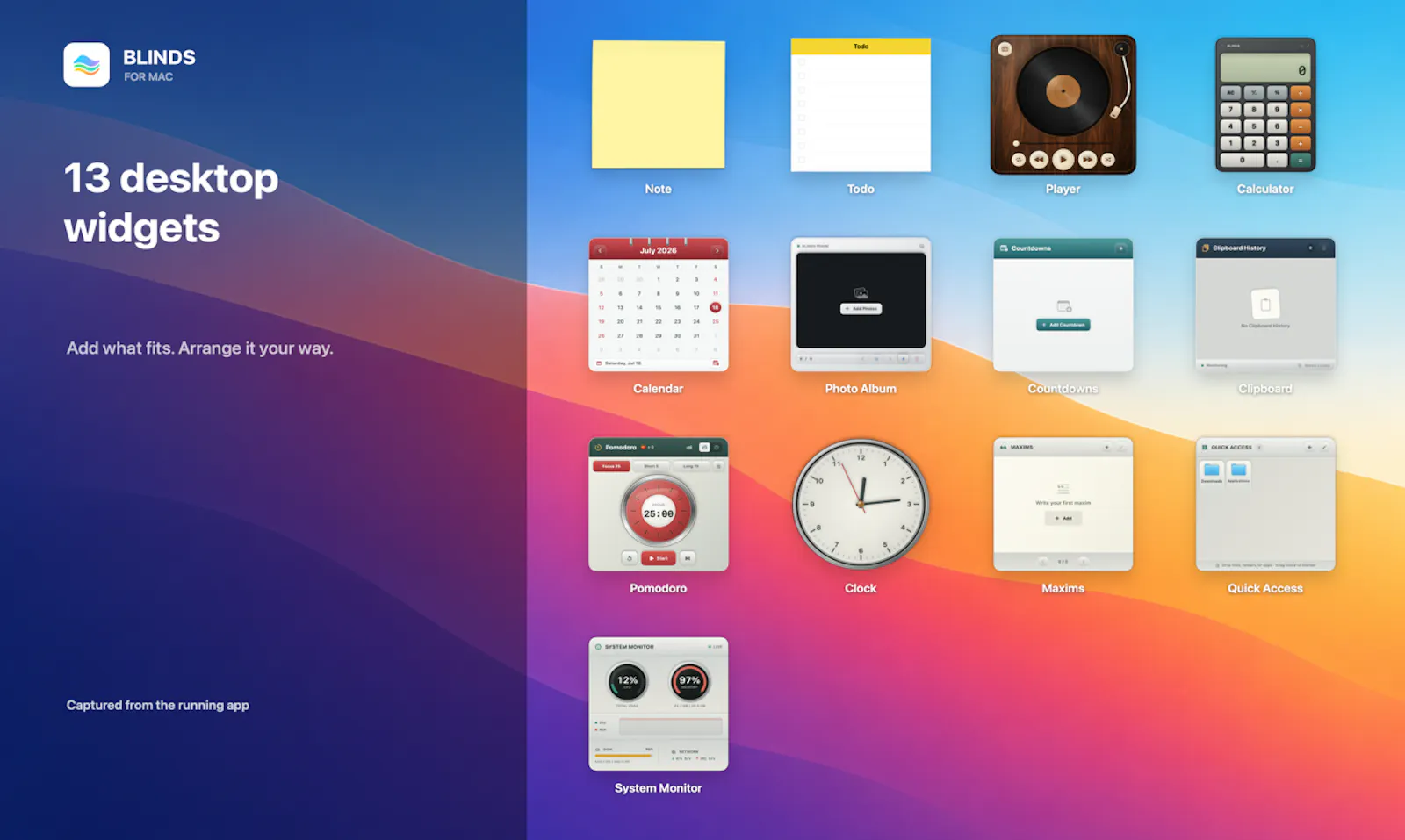Select the highlighted day 18 in the Calendar
1405x840 pixels.
tap(716, 307)
